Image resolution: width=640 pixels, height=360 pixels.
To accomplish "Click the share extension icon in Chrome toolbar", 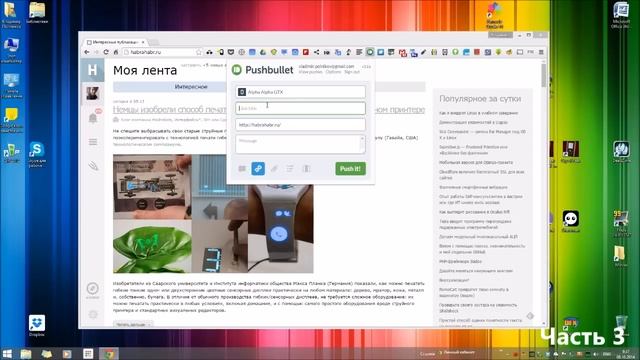I will tap(316, 52).
